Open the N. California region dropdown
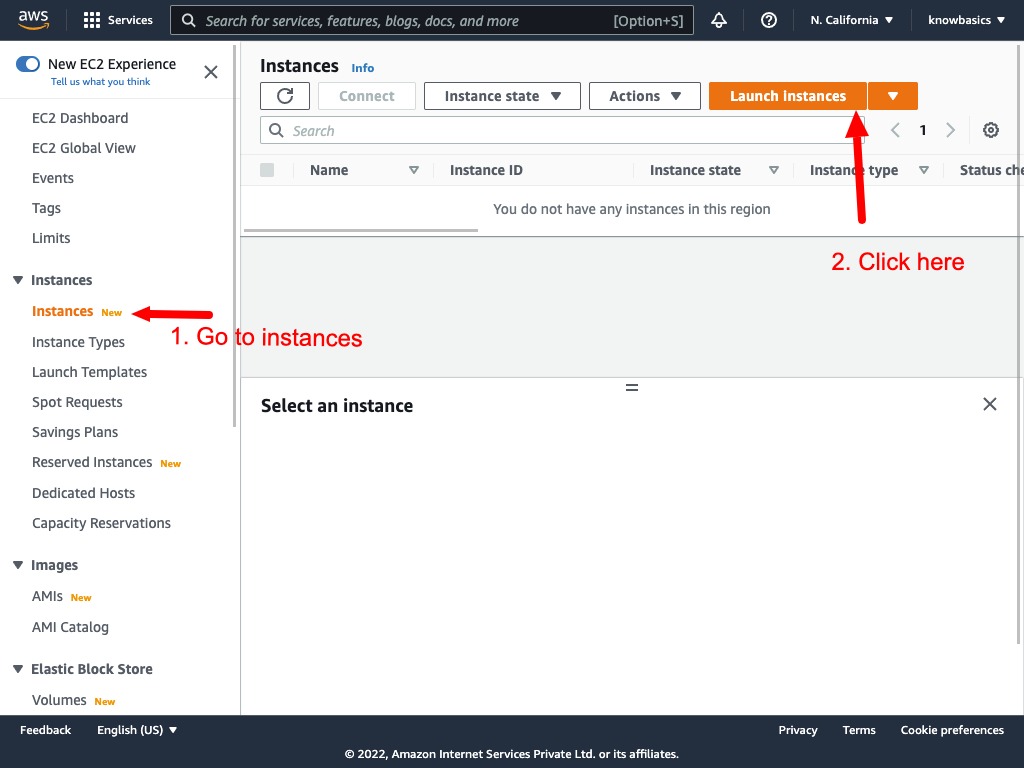Image resolution: width=1024 pixels, height=768 pixels. click(x=852, y=20)
